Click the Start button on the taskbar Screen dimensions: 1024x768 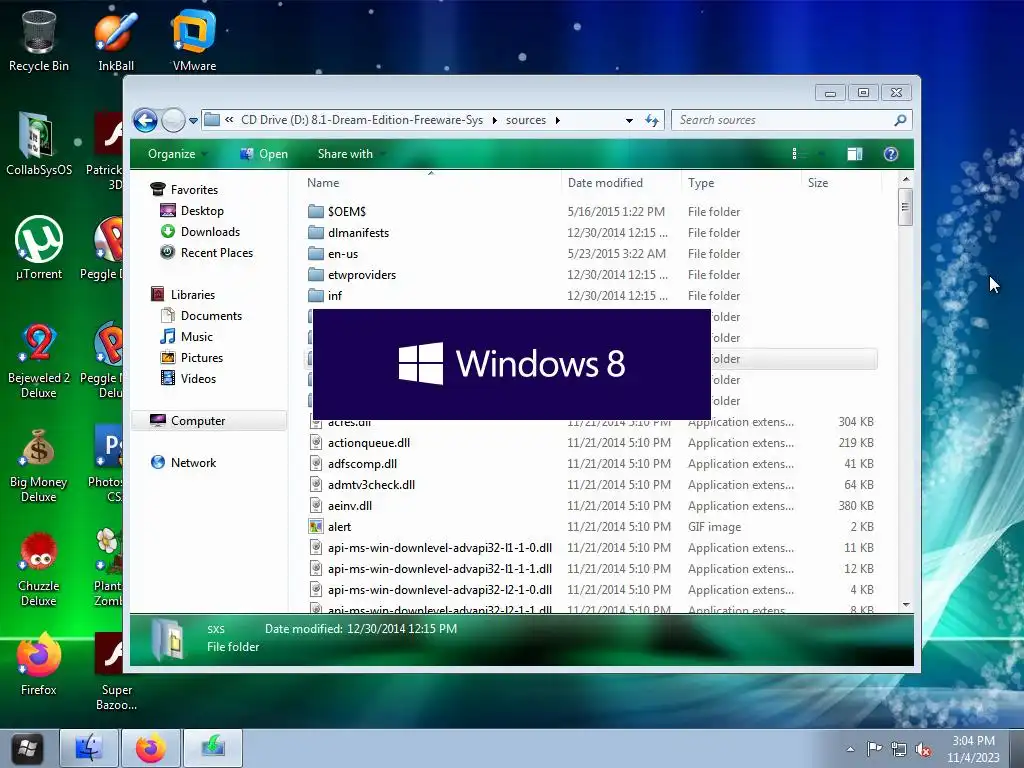pos(27,748)
